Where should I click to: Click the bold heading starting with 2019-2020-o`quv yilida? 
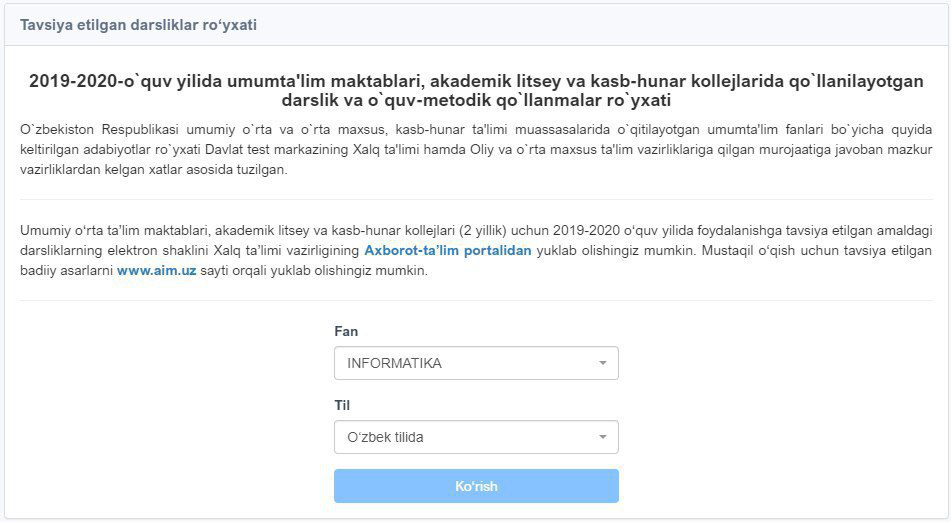[476, 82]
